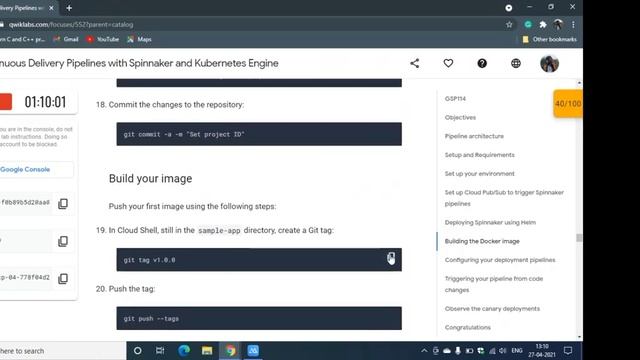
Task: Click the Build your image heading
Action: pyautogui.click(x=150, y=179)
